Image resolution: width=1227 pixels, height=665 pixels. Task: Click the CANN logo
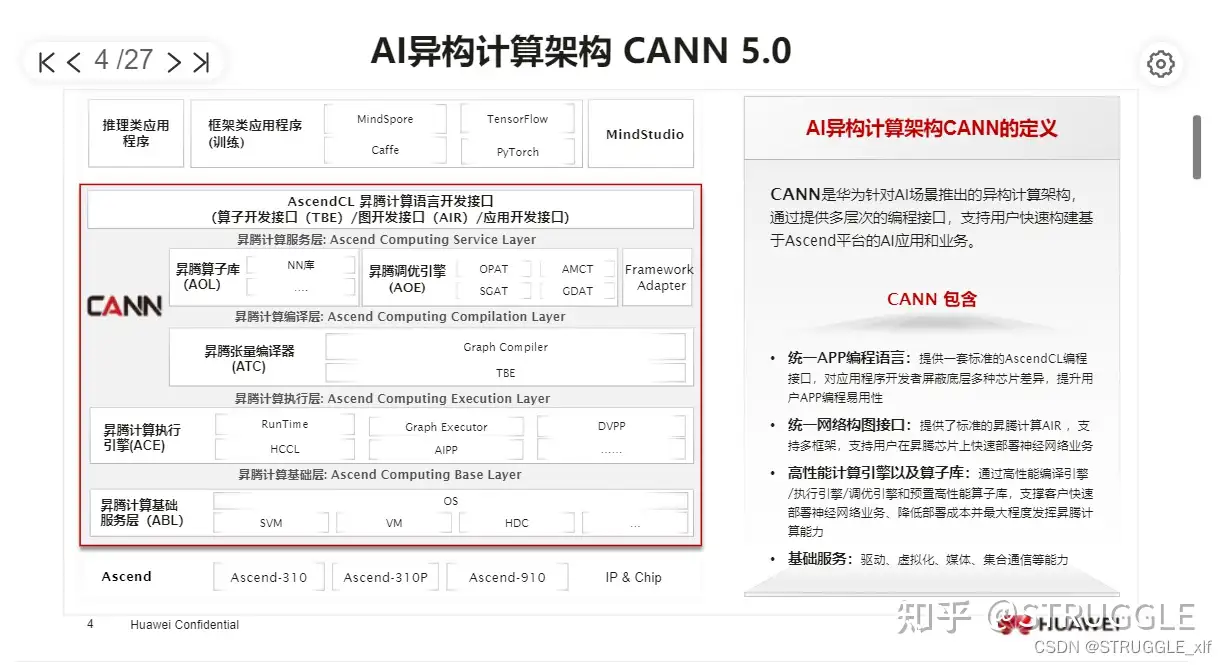[x=124, y=305]
